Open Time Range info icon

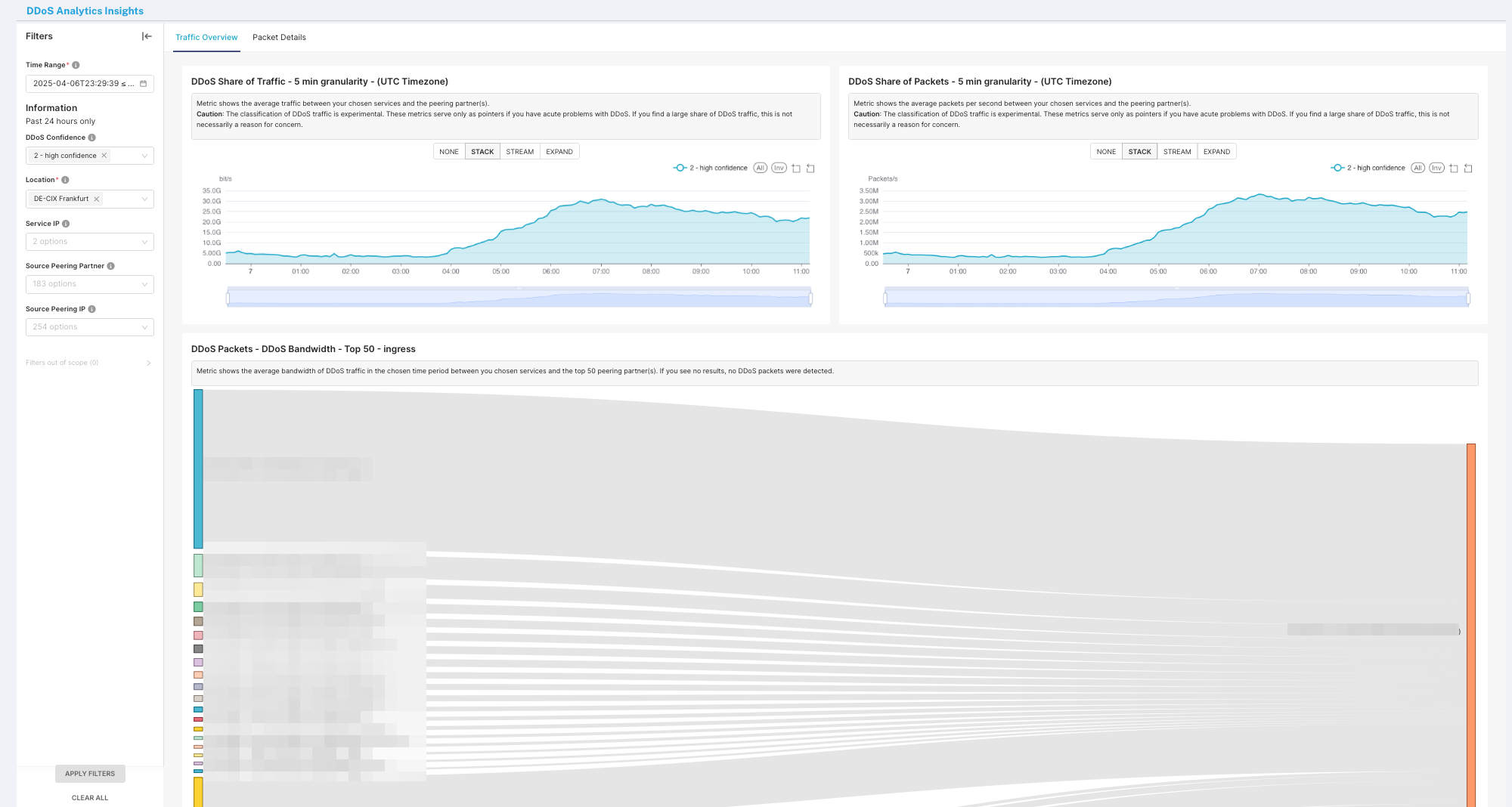[76, 65]
